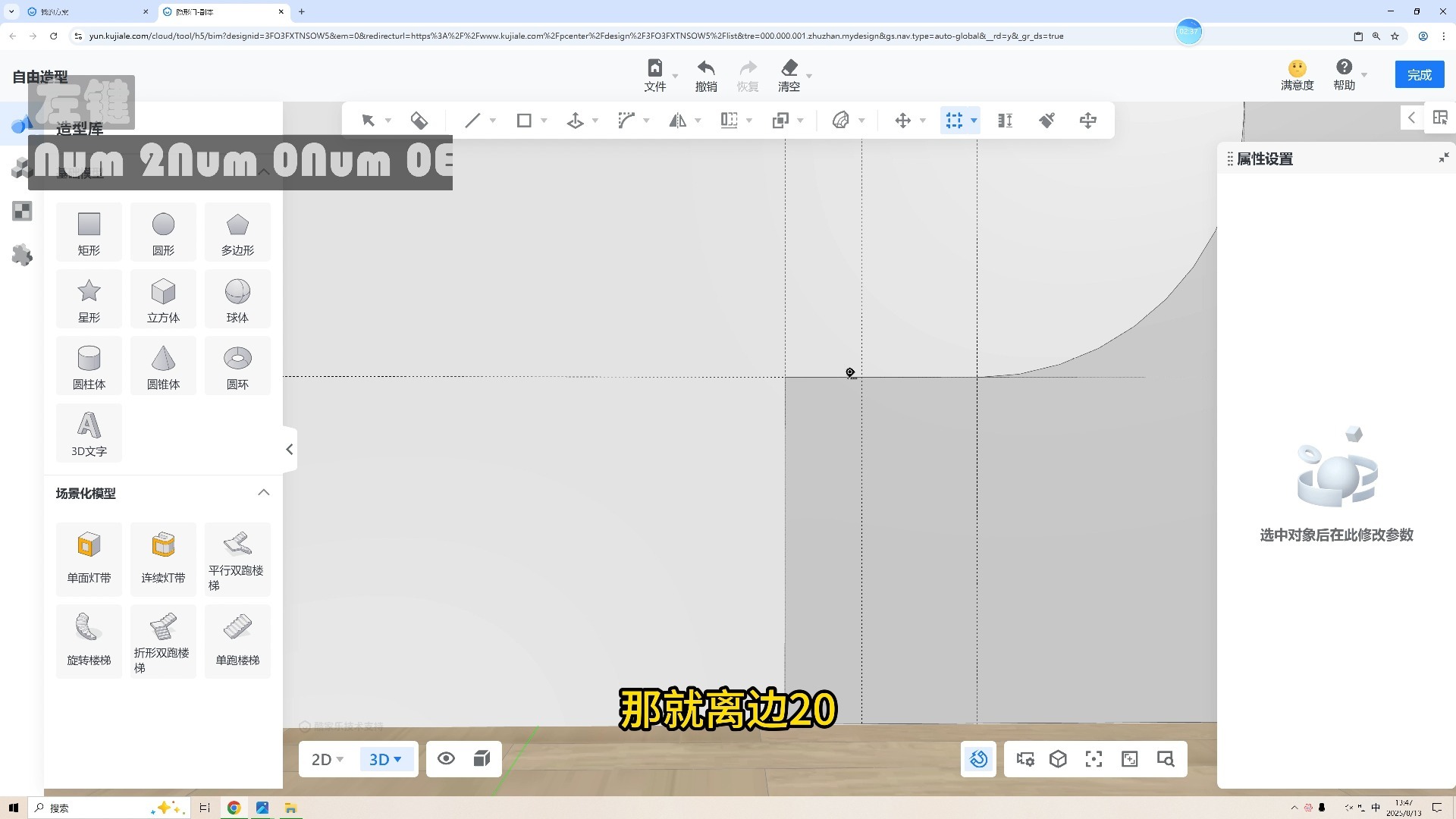The height and width of the screenshot is (819, 1456).
Task: Select the boolean combine tool
Action: click(780, 121)
